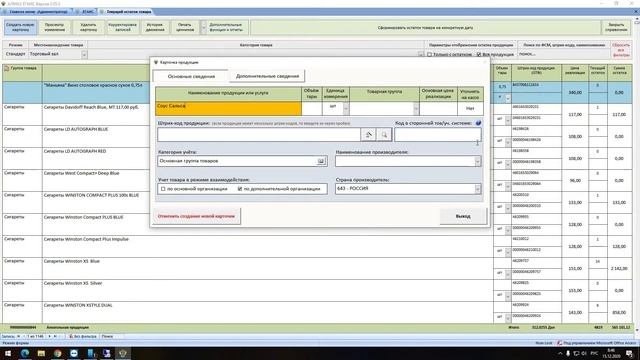640x360 pixels.
Task: Click the product search field 'поиск...'
Action: tap(563, 54)
